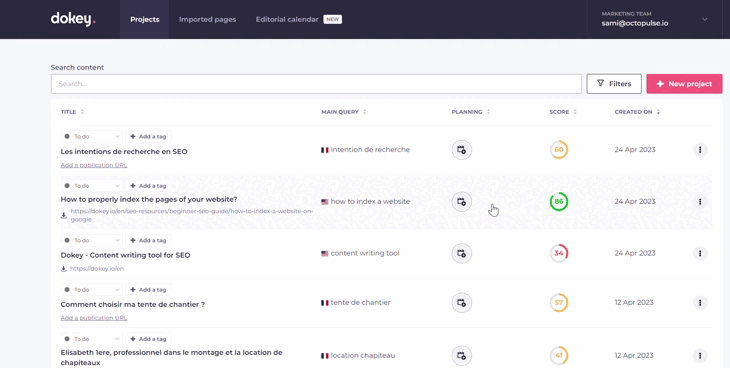Open project 'Elisabeth 1ere, professionnel dans le montage'
730x368 pixels.
171,357
